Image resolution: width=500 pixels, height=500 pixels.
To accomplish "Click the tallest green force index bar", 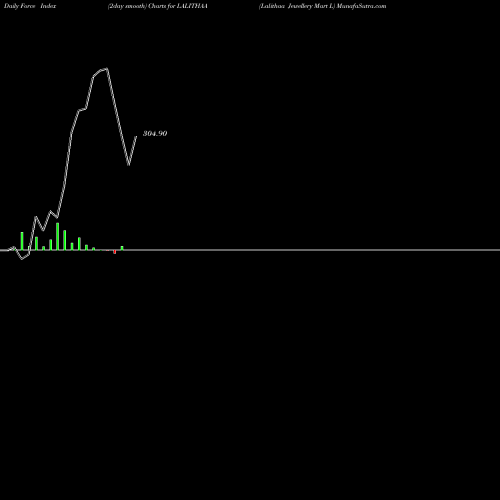I will click(58, 236).
